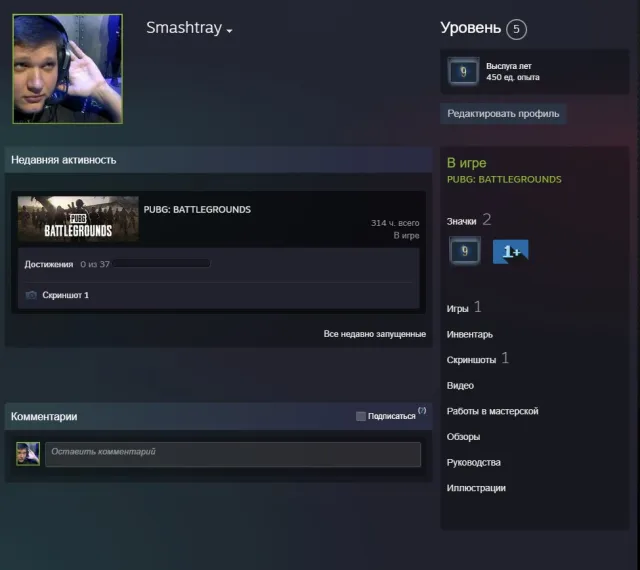Open the Smashtray name dropdown arrow
The image size is (640, 570).
(x=229, y=31)
